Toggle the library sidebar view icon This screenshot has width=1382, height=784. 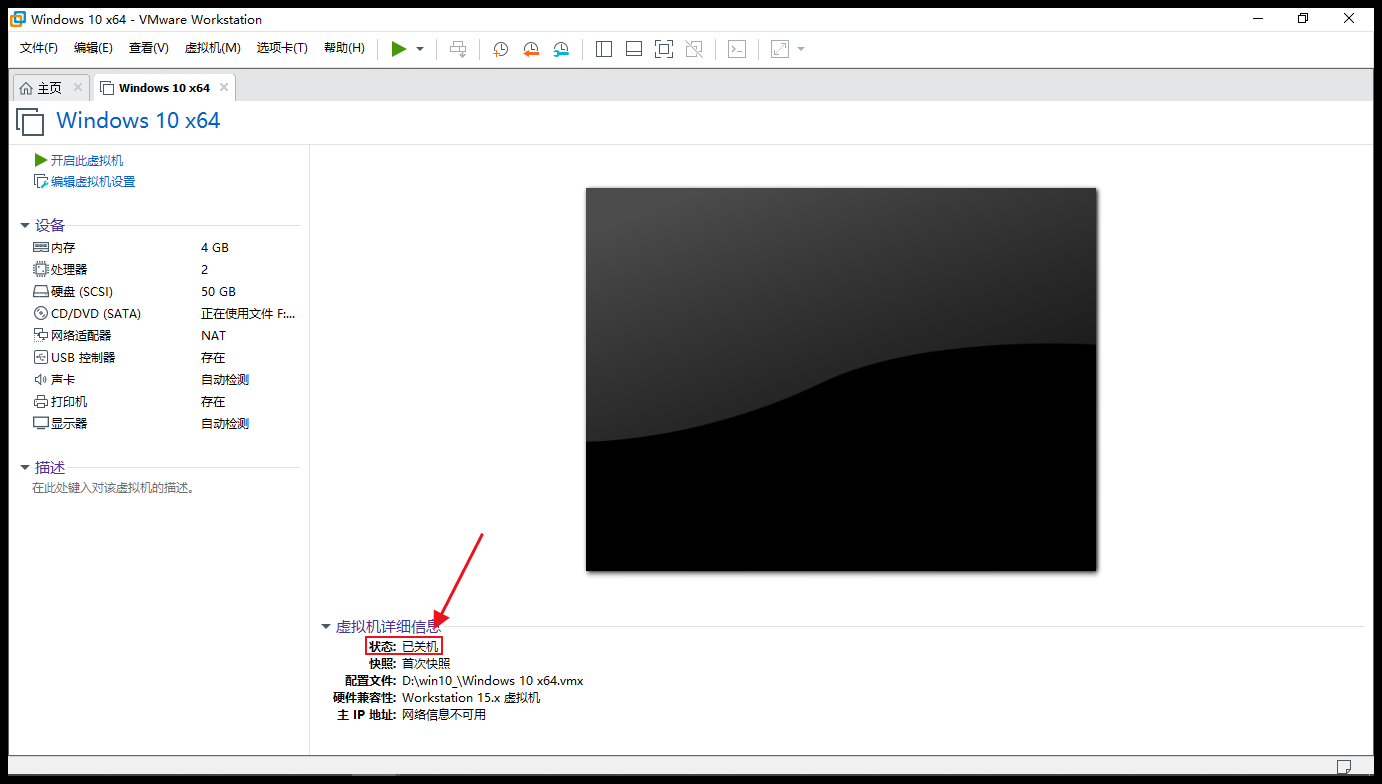tap(604, 49)
